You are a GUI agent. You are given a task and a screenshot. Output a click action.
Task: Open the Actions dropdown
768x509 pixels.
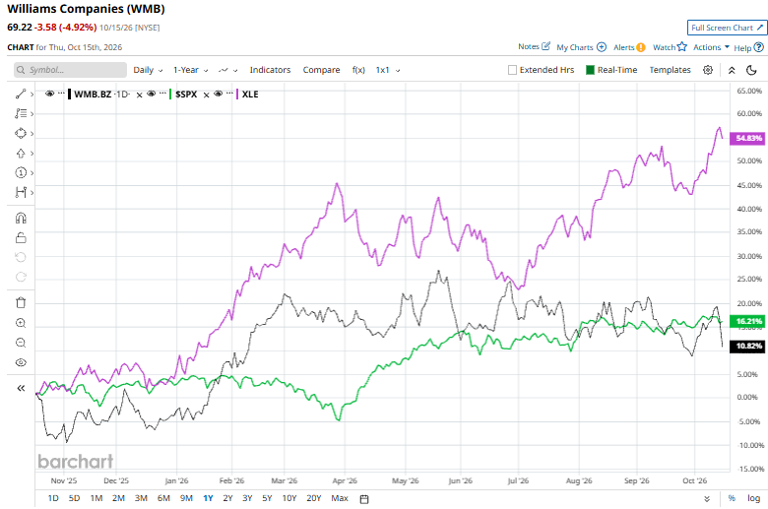[711, 47]
